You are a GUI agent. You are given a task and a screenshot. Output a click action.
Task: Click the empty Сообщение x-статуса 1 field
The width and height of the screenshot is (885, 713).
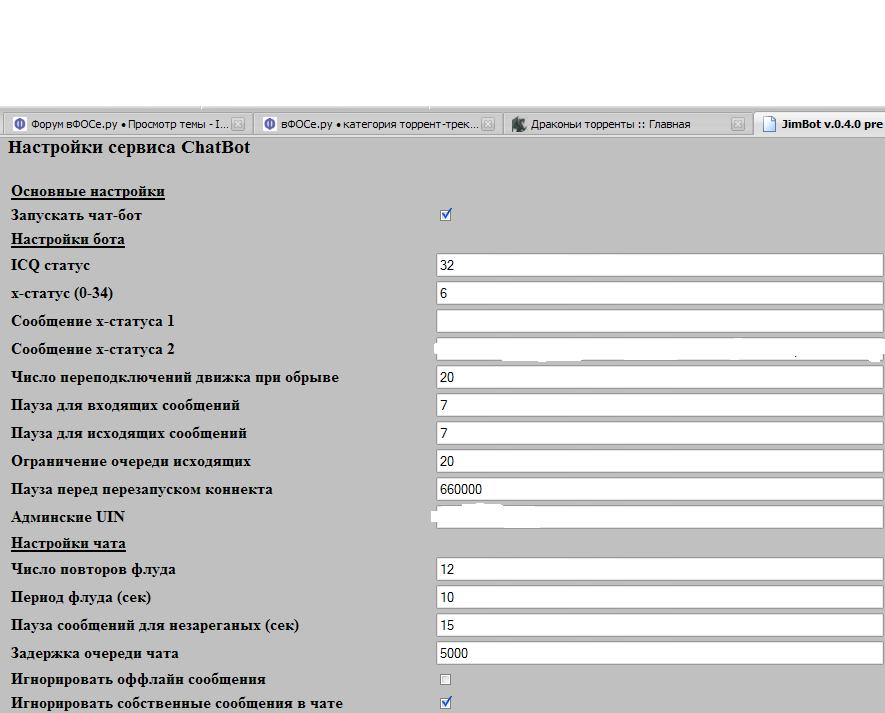(659, 321)
